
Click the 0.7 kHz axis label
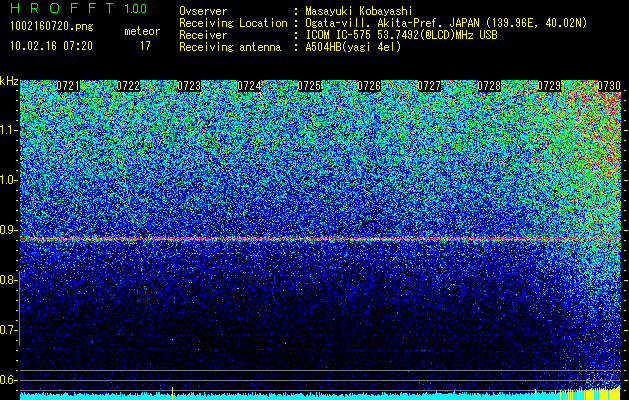7,330
